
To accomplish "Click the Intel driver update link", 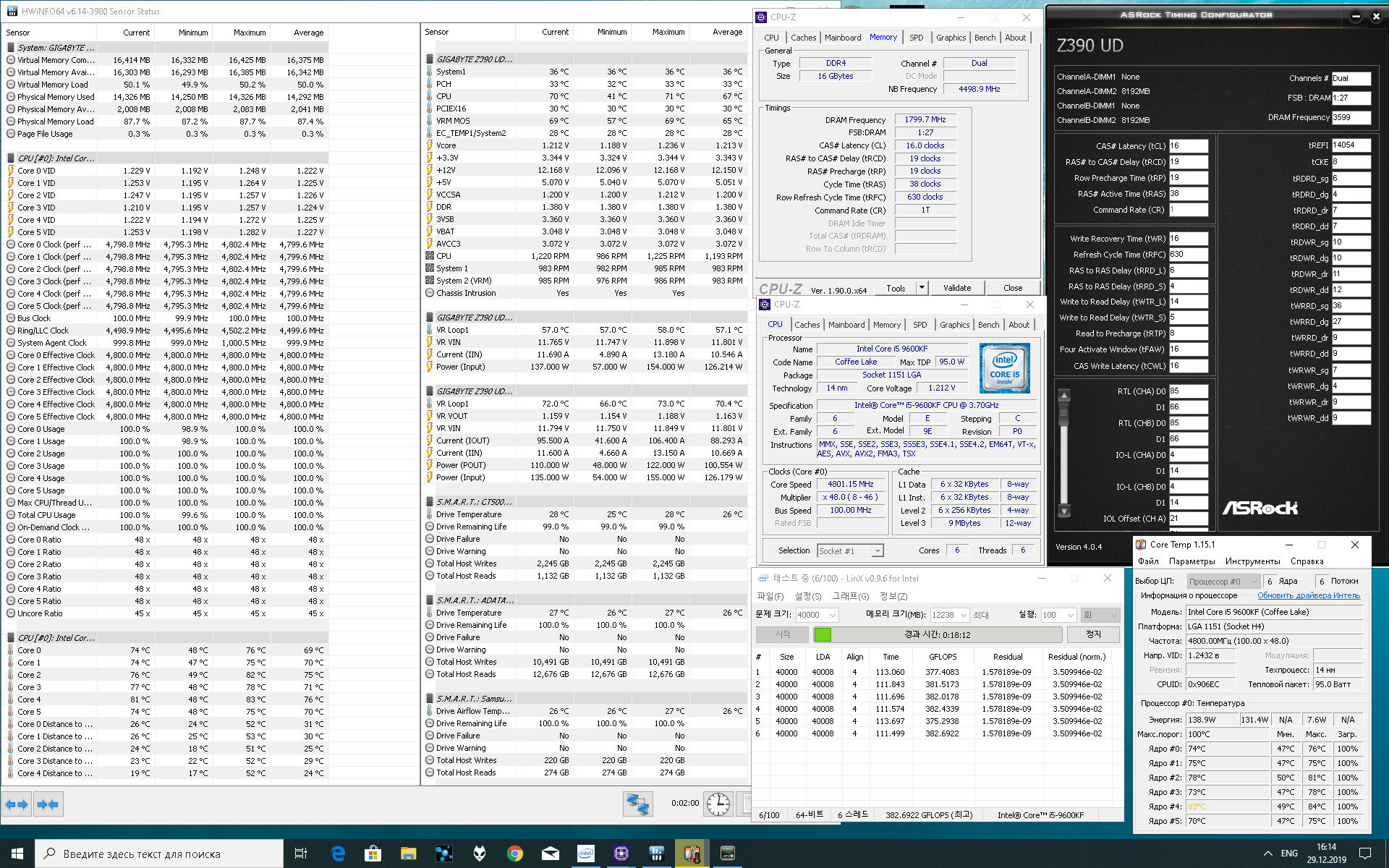I will [1308, 596].
